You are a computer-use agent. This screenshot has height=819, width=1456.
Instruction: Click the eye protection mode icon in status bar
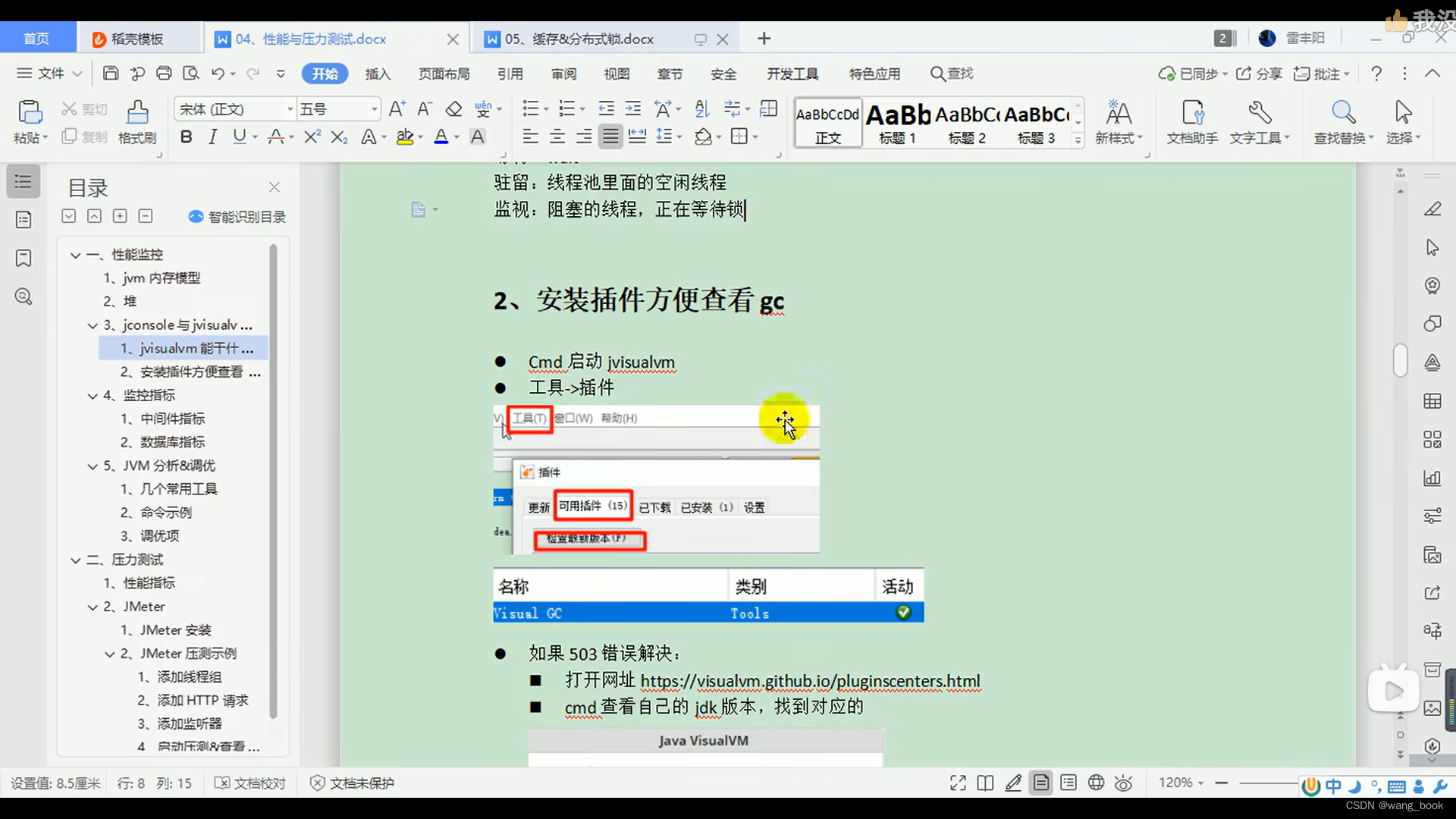tap(1124, 783)
